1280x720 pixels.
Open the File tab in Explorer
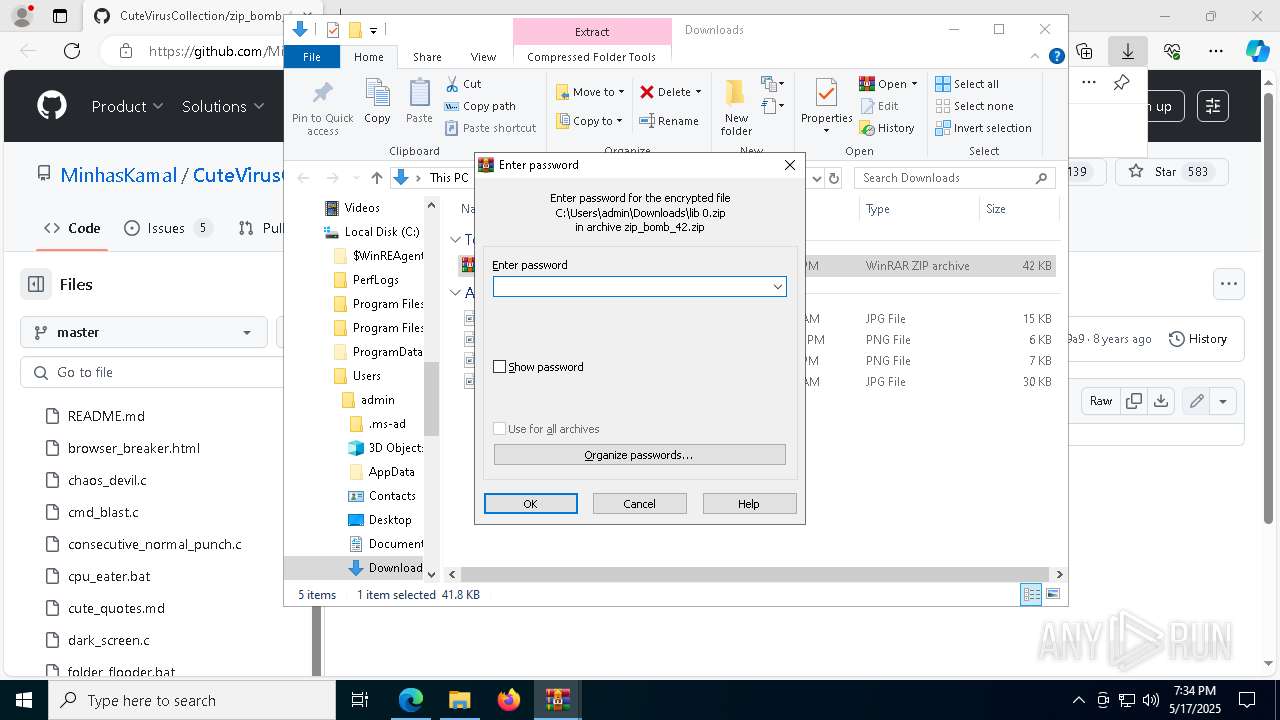pos(312,57)
